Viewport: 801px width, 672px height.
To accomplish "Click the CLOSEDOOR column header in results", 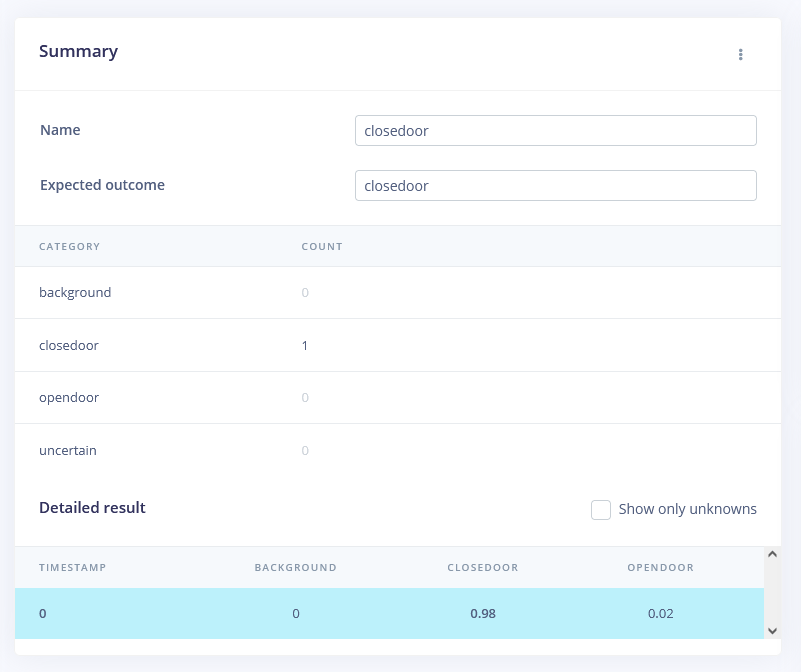I will click(482, 567).
